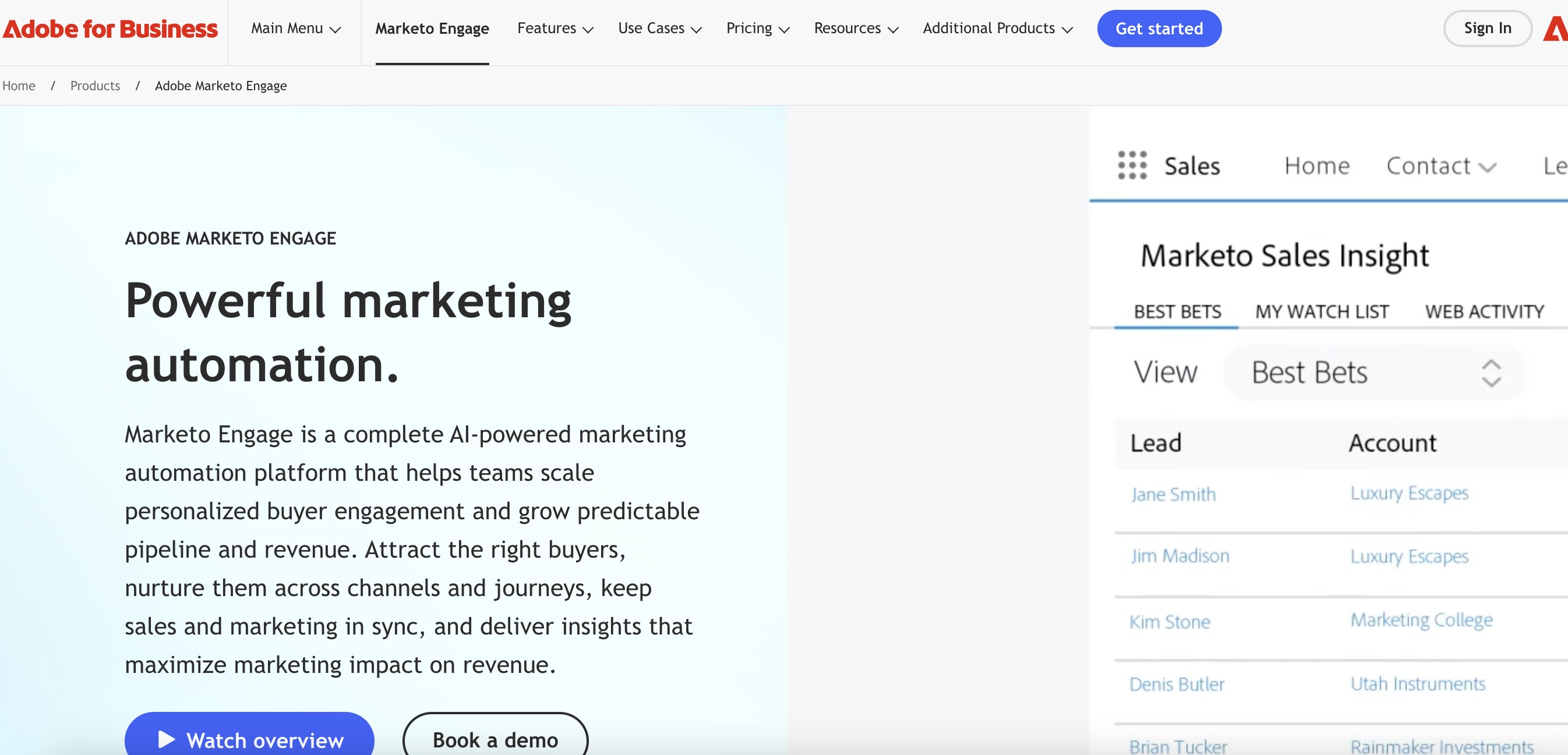Open the Pricing dropdown

tap(758, 29)
